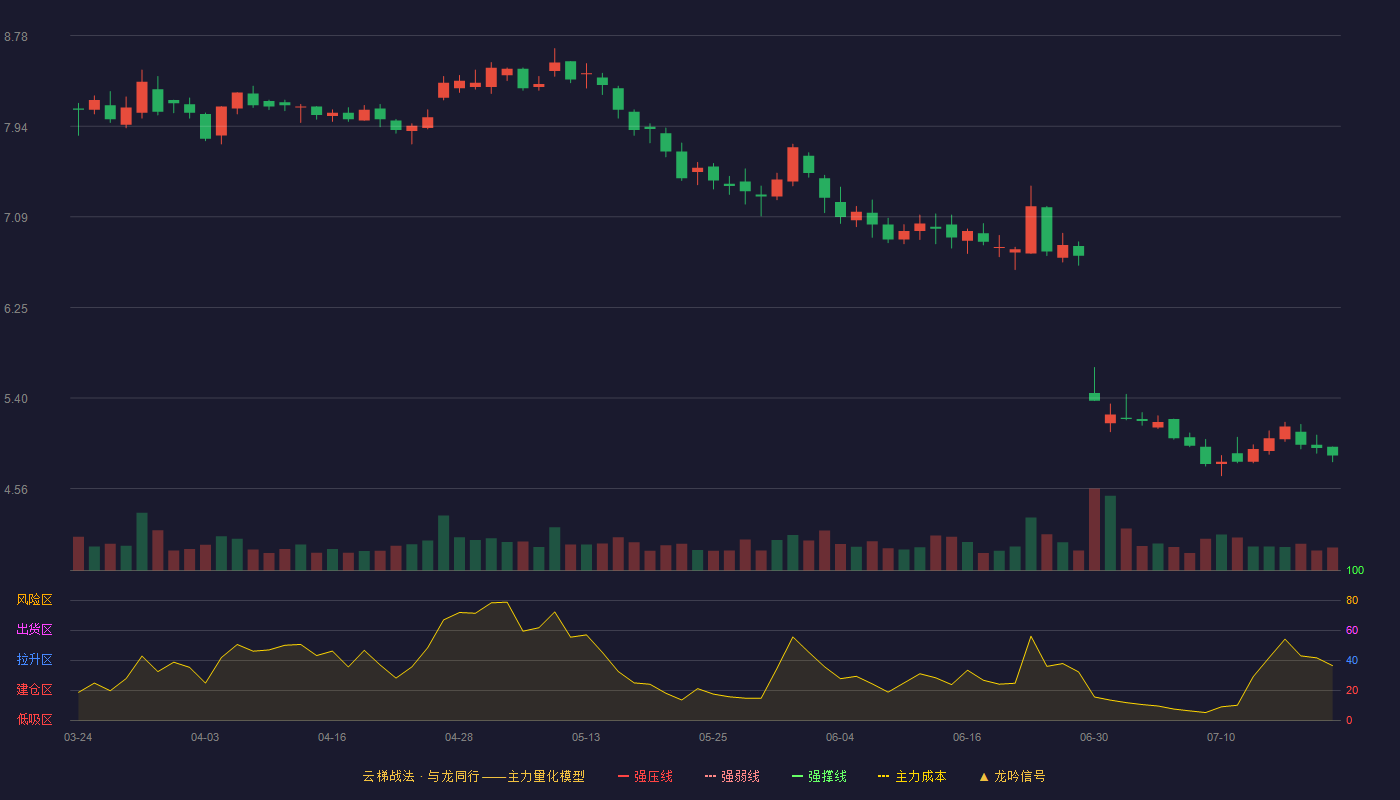Click the 4.56 price axis label

point(16,490)
